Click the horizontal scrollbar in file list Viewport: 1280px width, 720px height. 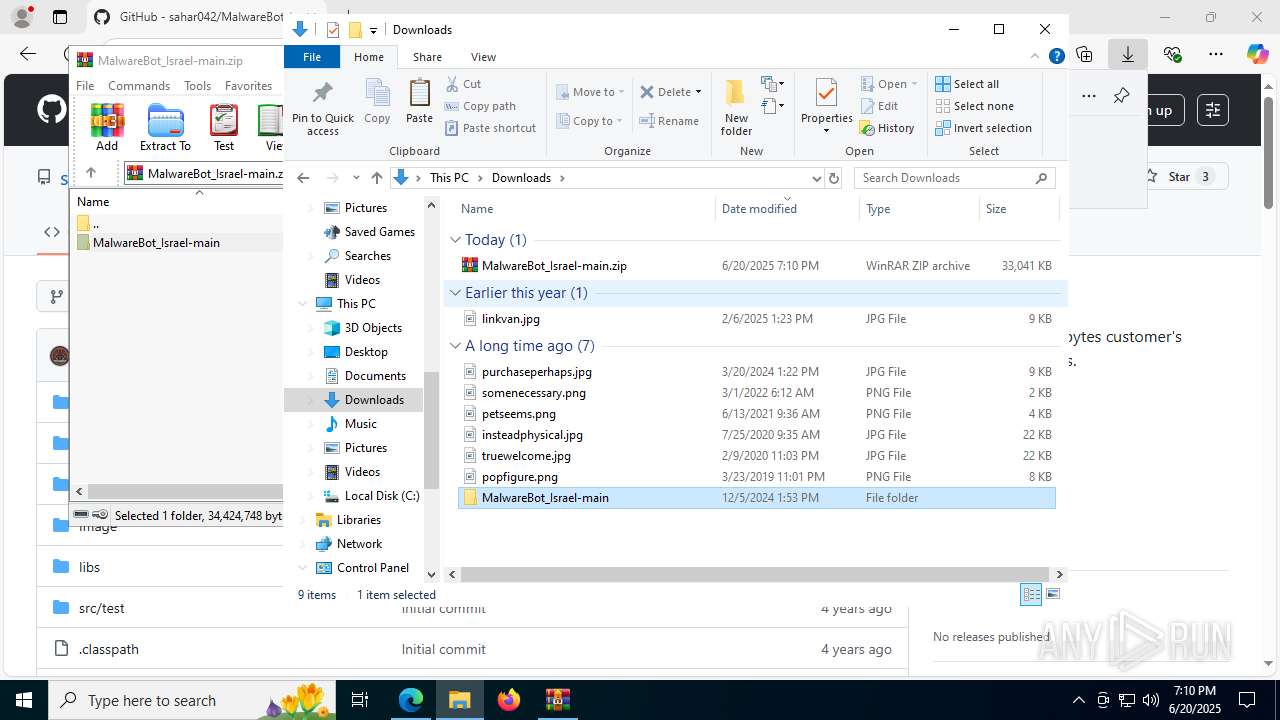click(x=757, y=575)
